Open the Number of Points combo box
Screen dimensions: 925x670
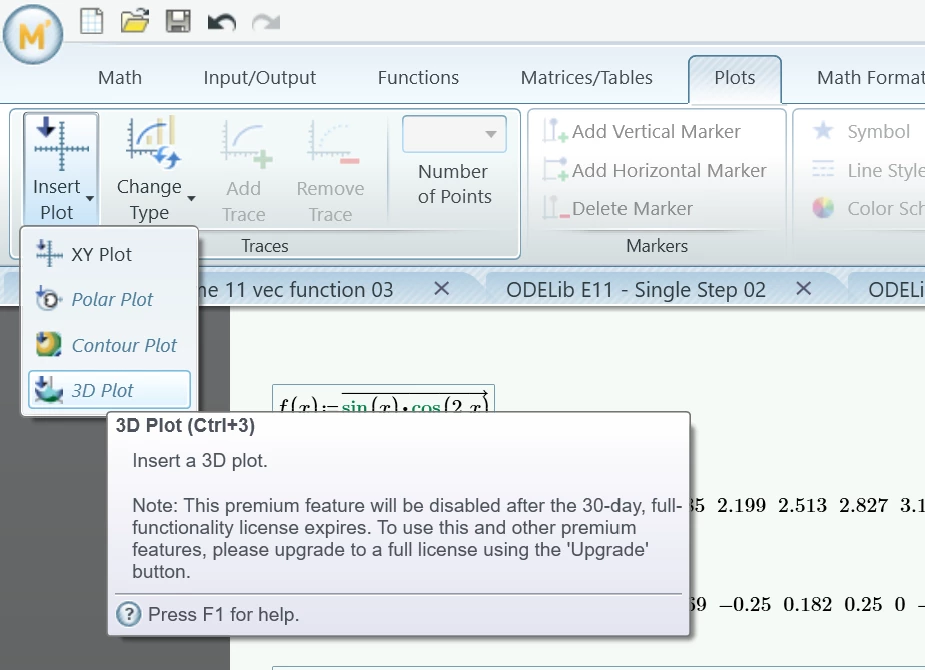[x=454, y=134]
